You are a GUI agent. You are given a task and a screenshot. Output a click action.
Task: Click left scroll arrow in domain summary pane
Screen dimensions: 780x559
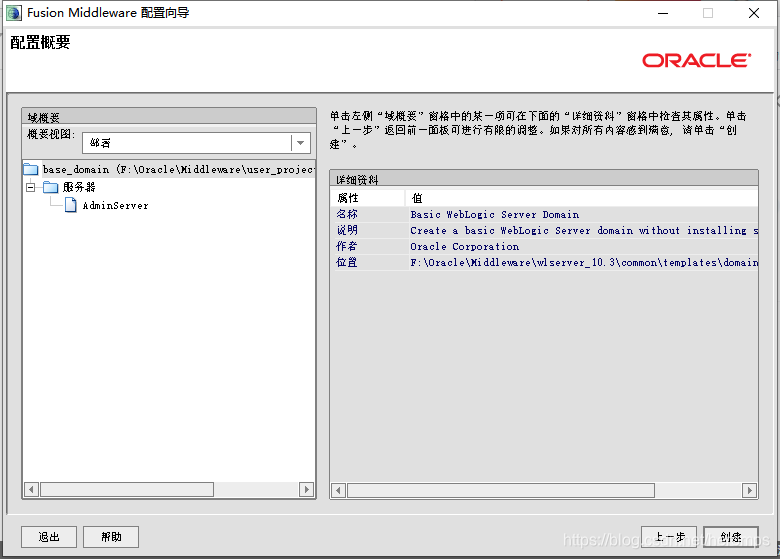pos(31,489)
